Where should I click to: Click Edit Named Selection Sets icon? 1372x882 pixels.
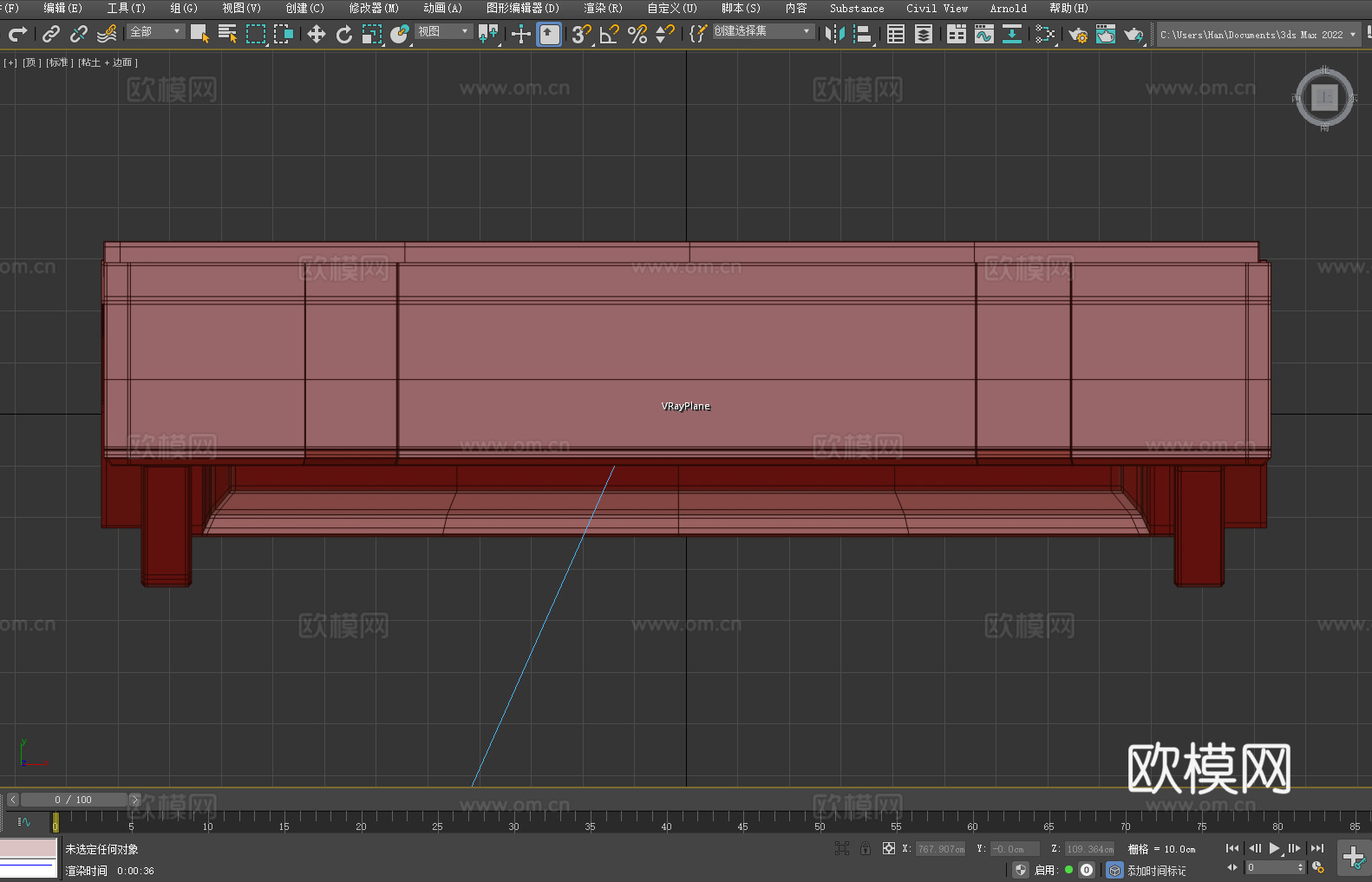click(x=698, y=34)
